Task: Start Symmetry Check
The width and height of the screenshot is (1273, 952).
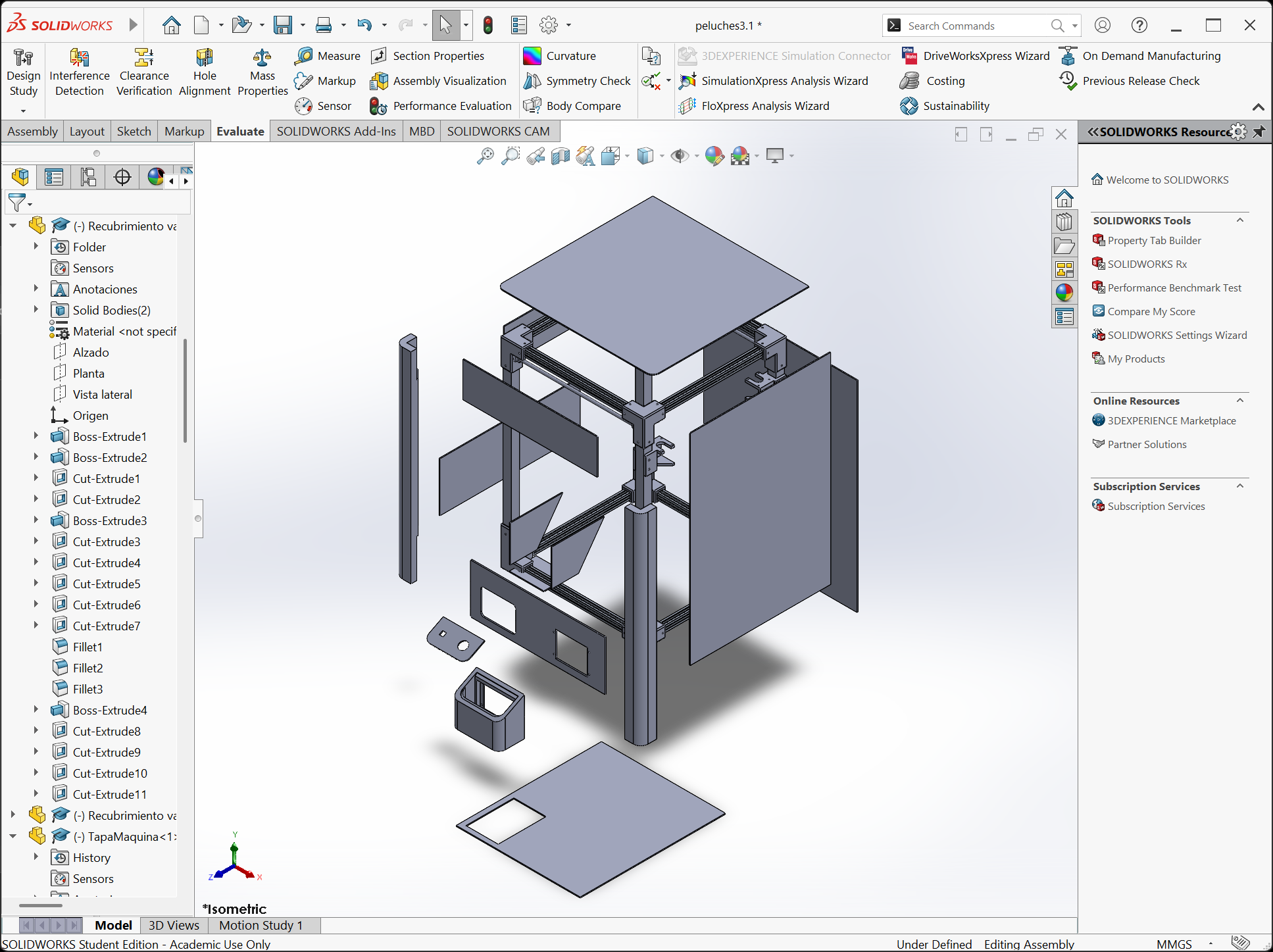Action: (x=577, y=81)
